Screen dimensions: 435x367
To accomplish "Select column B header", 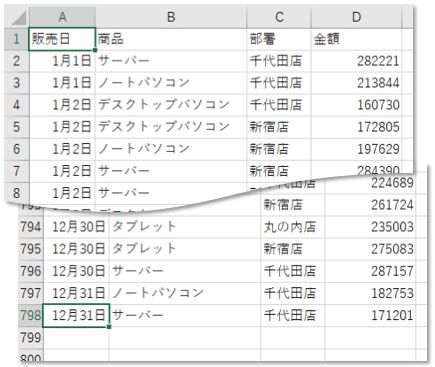I will [171, 17].
